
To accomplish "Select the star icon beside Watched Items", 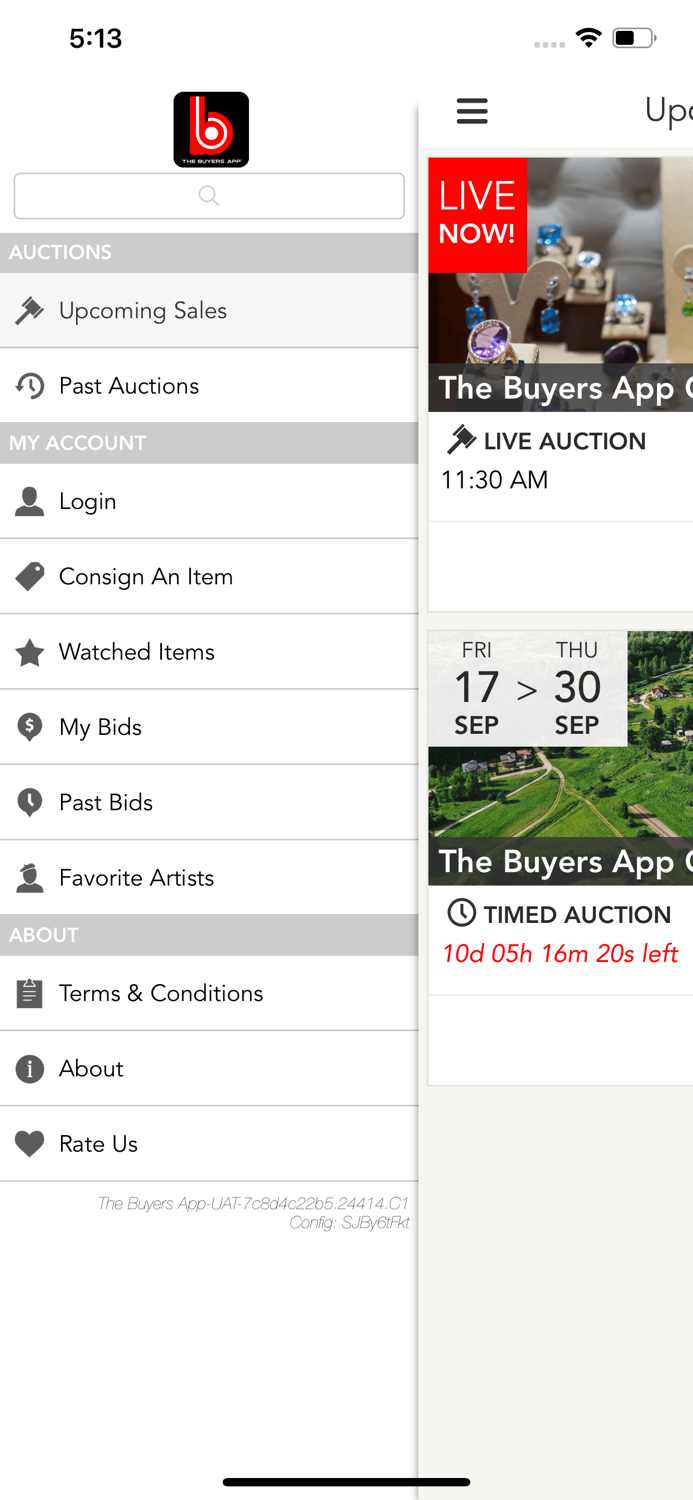I will [x=30, y=652].
